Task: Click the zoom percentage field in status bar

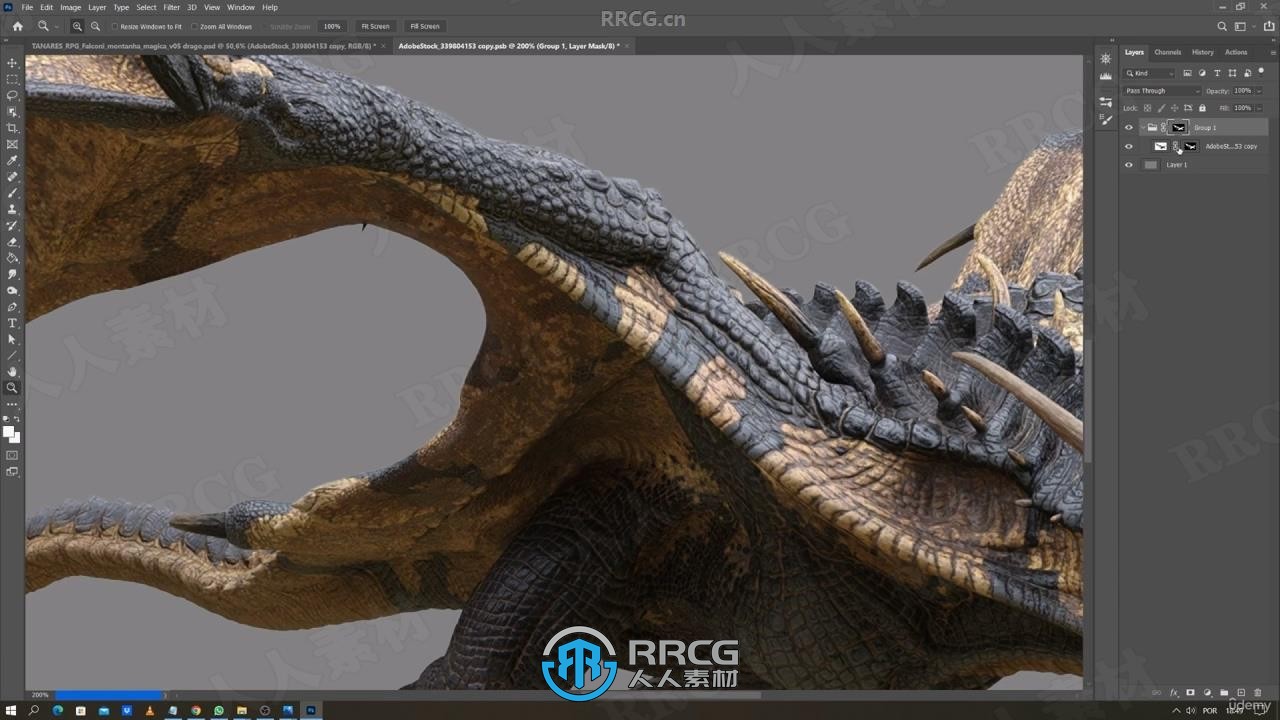Action: pos(40,695)
